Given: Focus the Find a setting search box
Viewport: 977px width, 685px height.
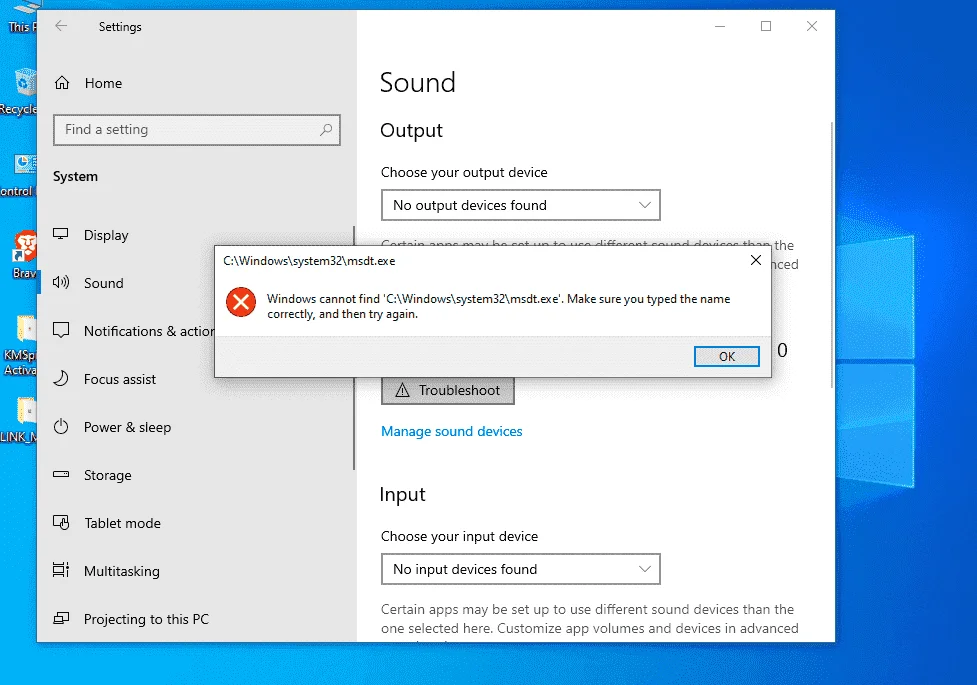Looking at the screenshot, I should tap(197, 130).
